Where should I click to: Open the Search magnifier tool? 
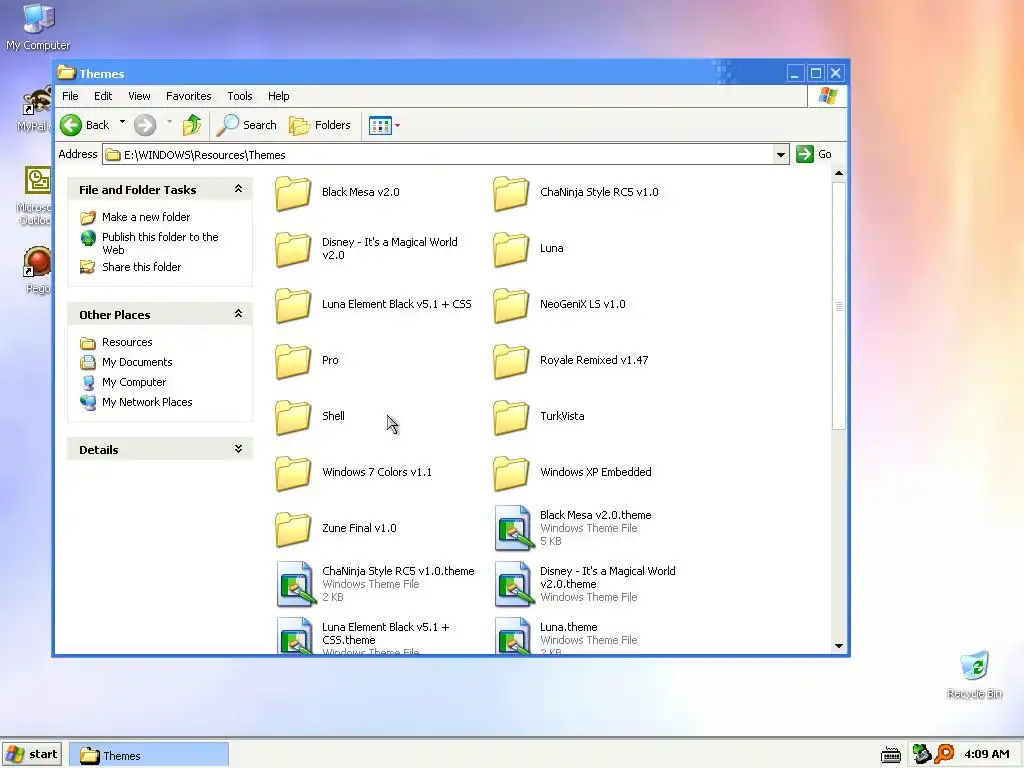[246, 125]
